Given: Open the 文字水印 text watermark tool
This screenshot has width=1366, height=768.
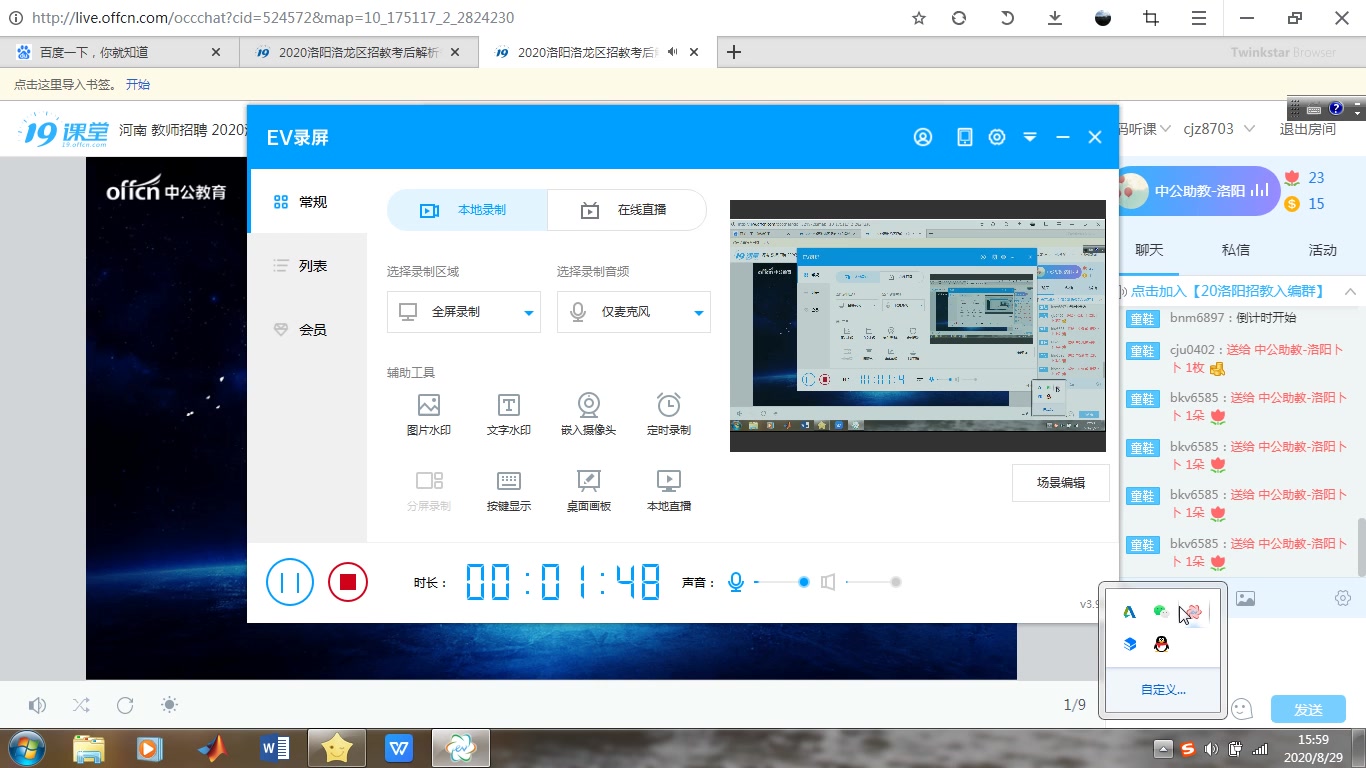Looking at the screenshot, I should [508, 414].
